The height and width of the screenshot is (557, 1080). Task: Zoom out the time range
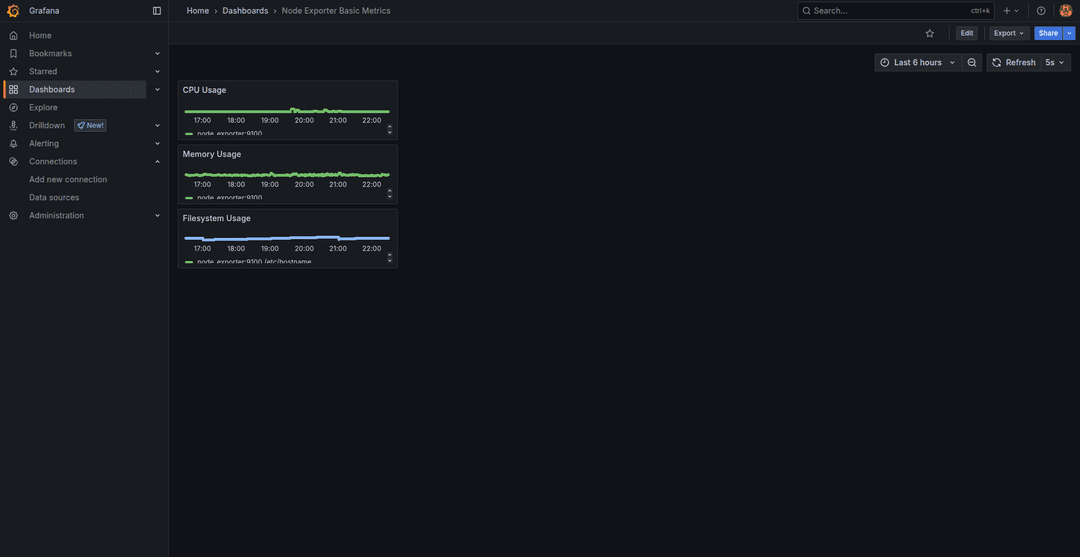[971, 62]
